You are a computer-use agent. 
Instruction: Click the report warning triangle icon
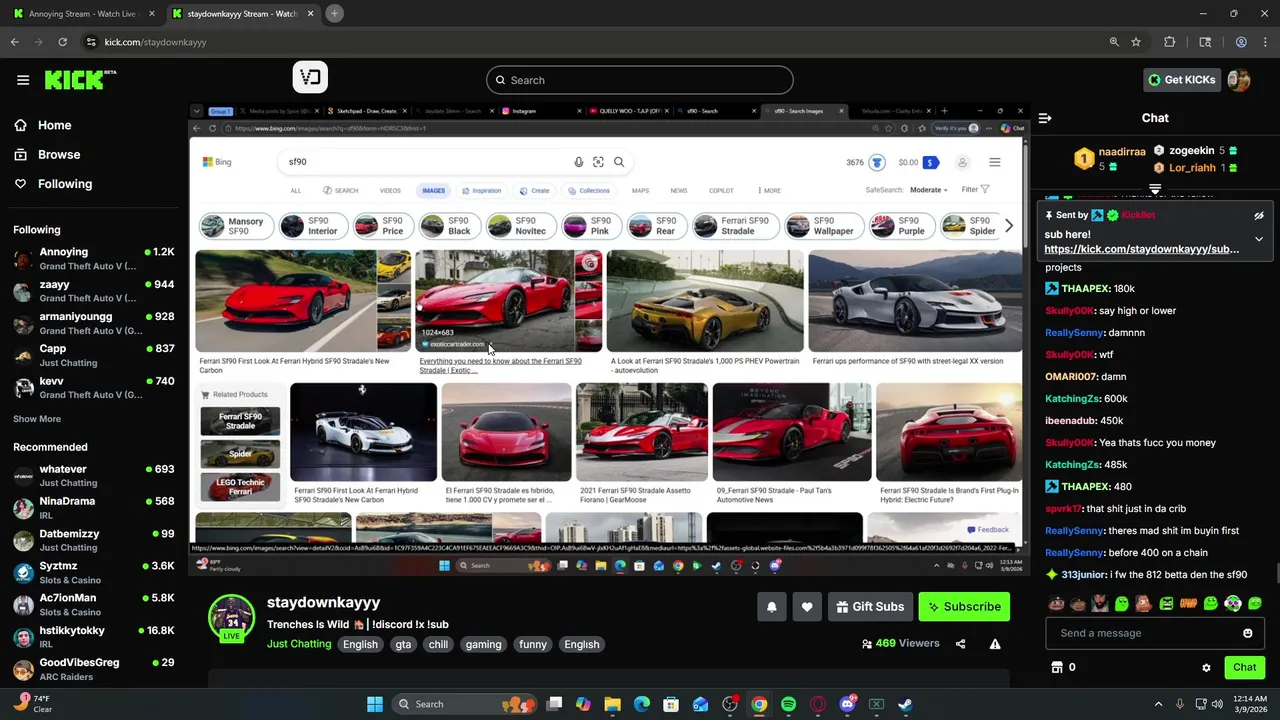[995, 644]
